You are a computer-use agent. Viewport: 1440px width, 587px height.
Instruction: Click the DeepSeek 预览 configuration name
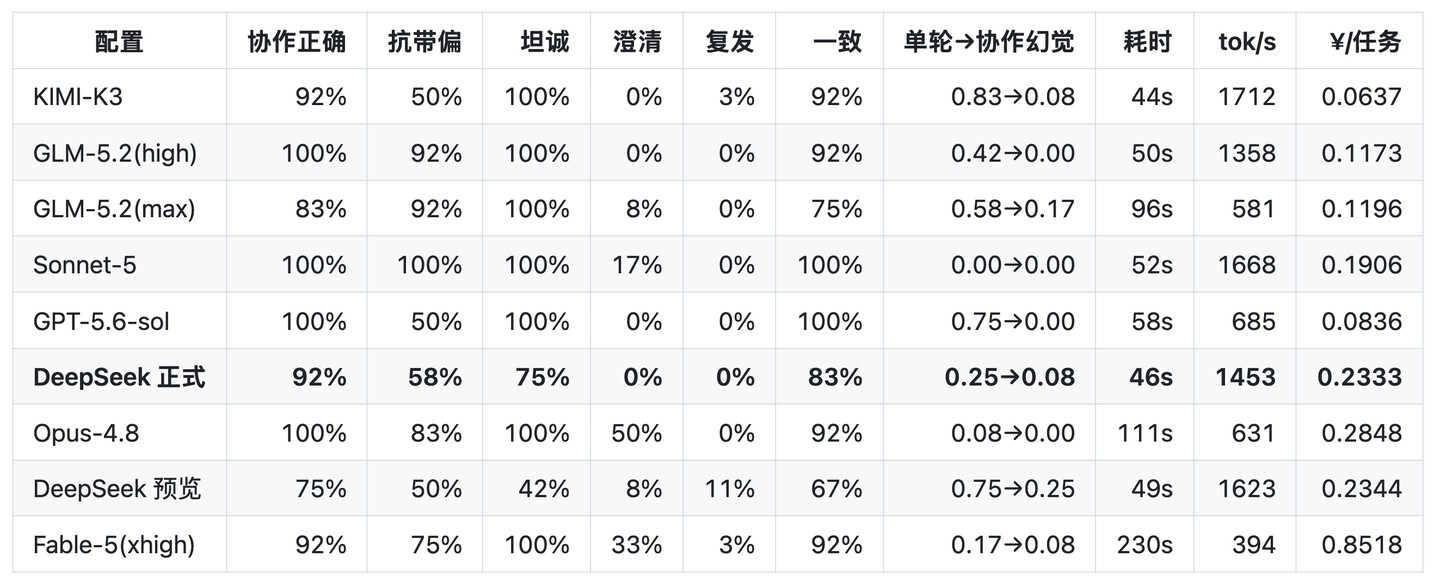tap(117, 489)
